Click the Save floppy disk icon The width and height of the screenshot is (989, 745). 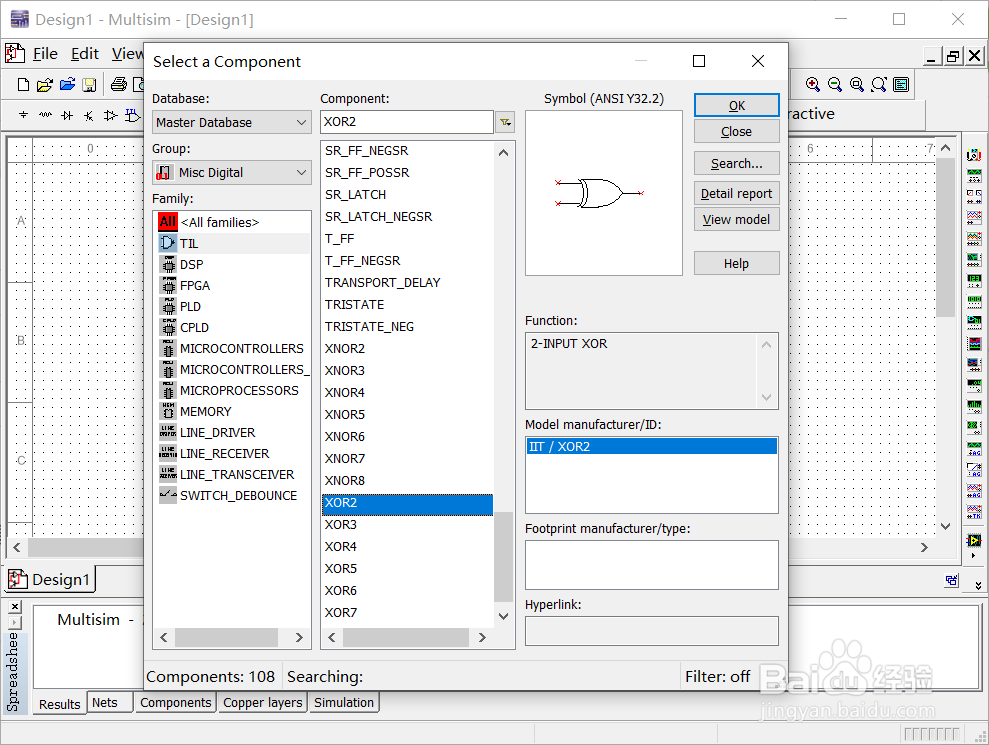pyautogui.click(x=90, y=85)
